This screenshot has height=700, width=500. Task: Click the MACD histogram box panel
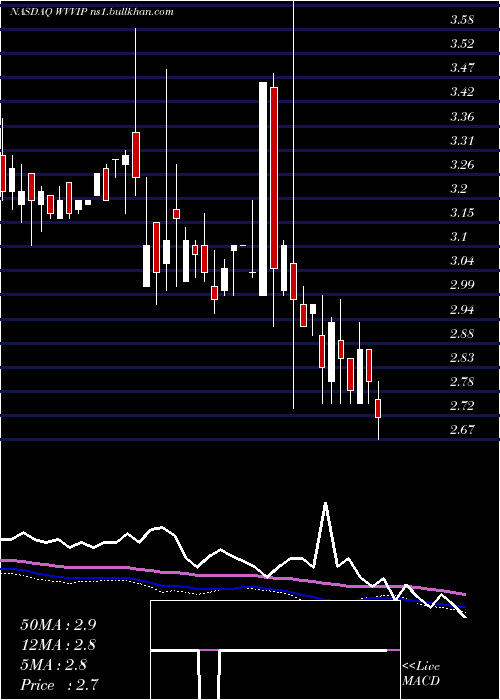point(275,650)
